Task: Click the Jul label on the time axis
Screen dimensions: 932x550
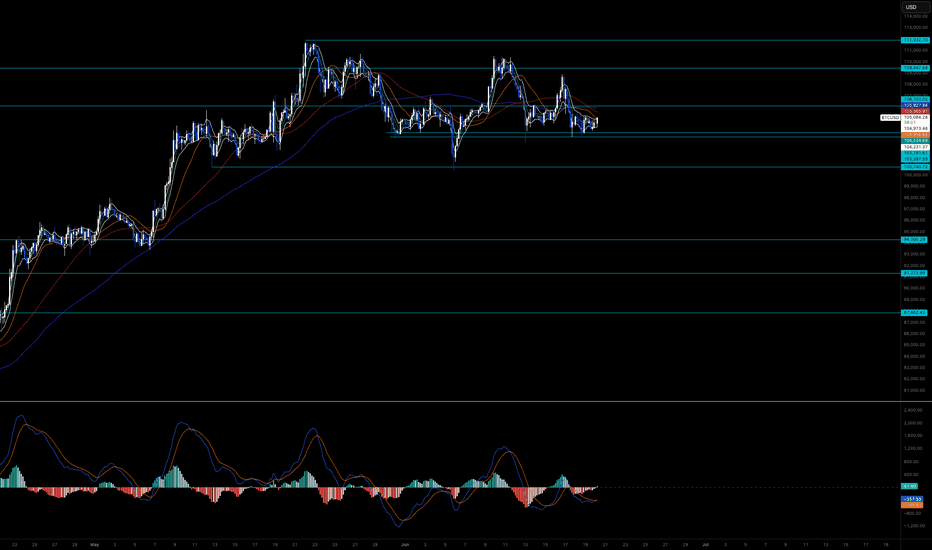Action: coord(706,544)
